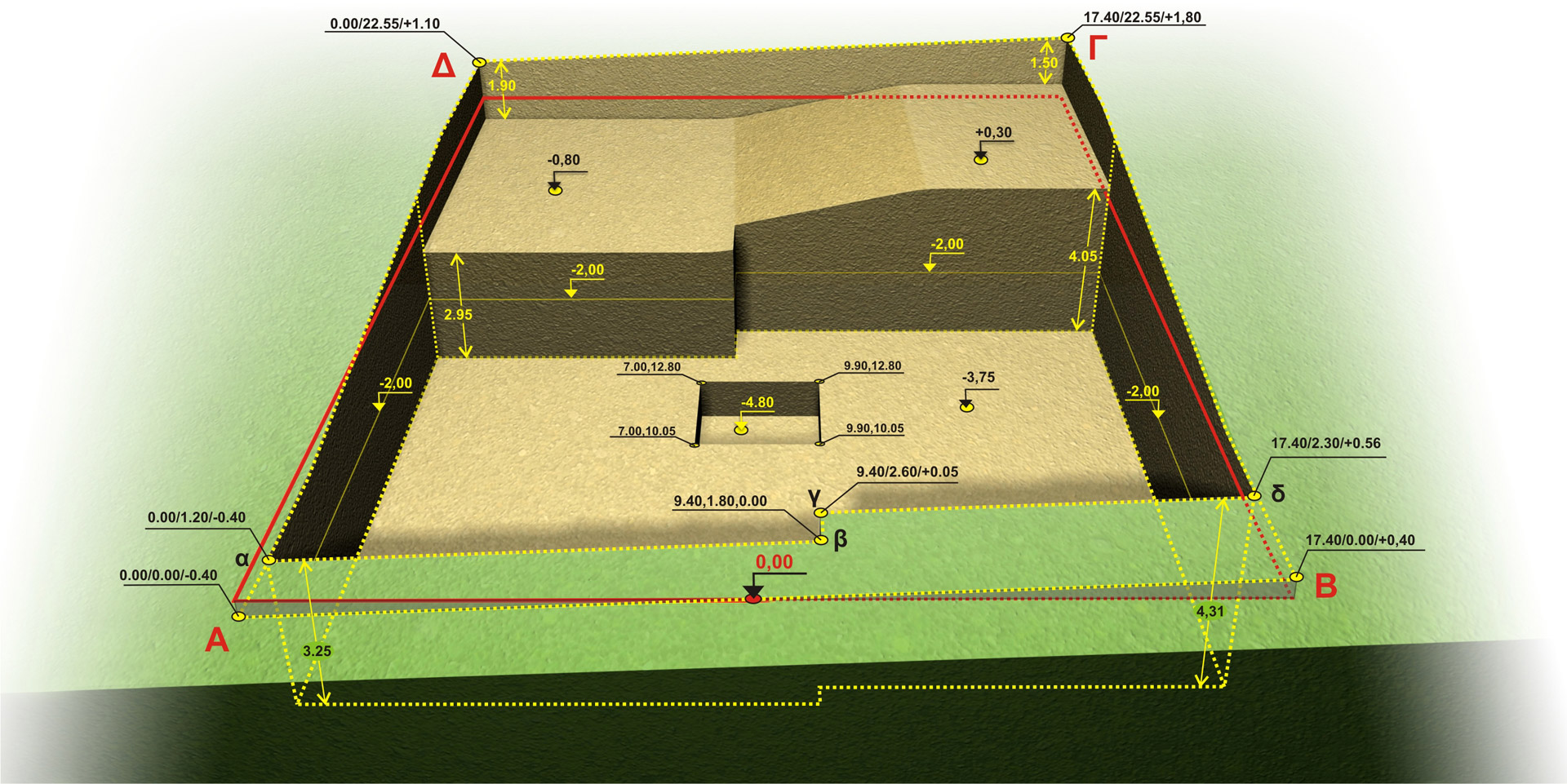Image resolution: width=1567 pixels, height=784 pixels.
Task: Click the yellow marker at corner B
Action: (1296, 577)
